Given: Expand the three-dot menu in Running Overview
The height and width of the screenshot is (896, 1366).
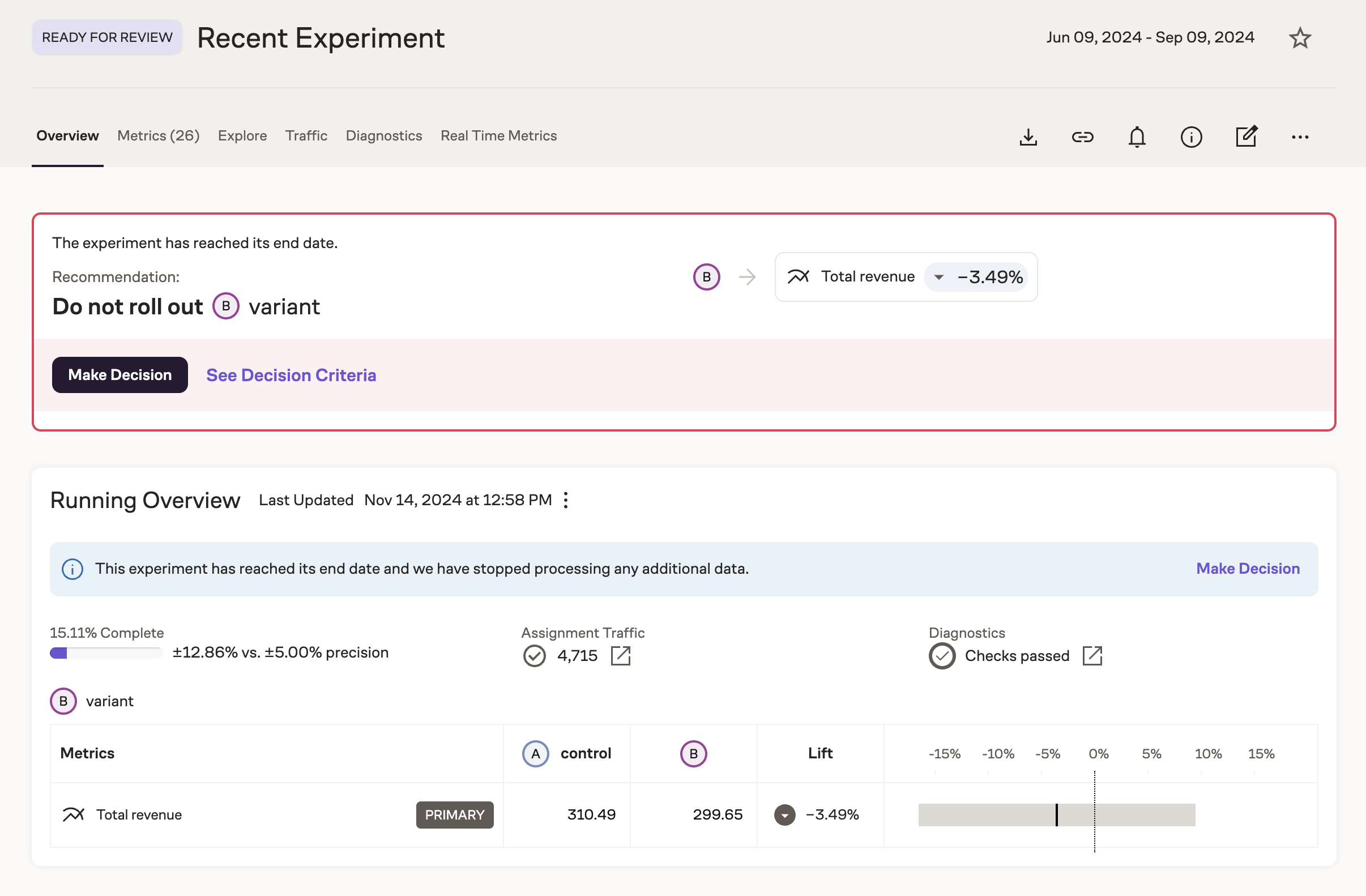Looking at the screenshot, I should tap(566, 500).
